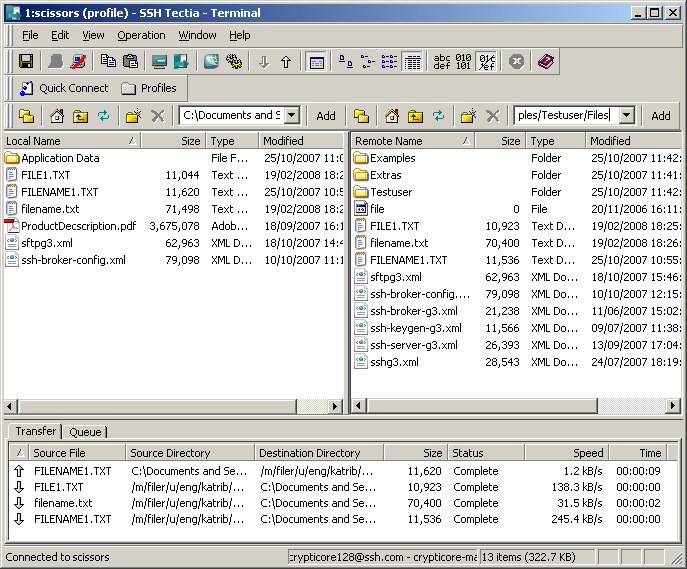Refresh the local file list
The image size is (687, 569).
pyautogui.click(x=104, y=116)
